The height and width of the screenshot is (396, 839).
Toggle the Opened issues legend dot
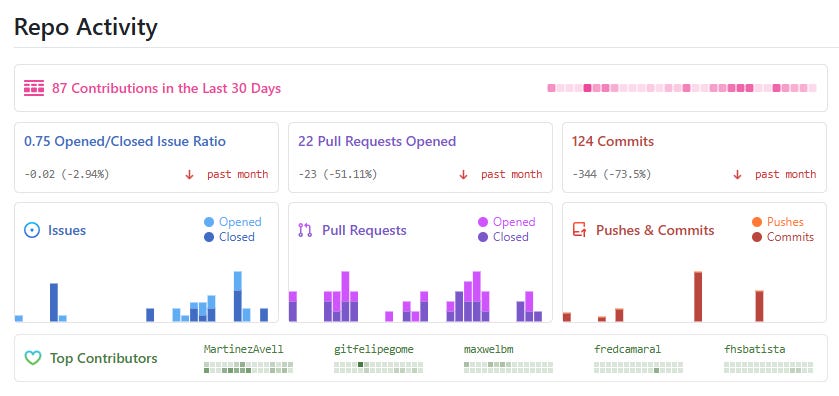pyautogui.click(x=209, y=222)
